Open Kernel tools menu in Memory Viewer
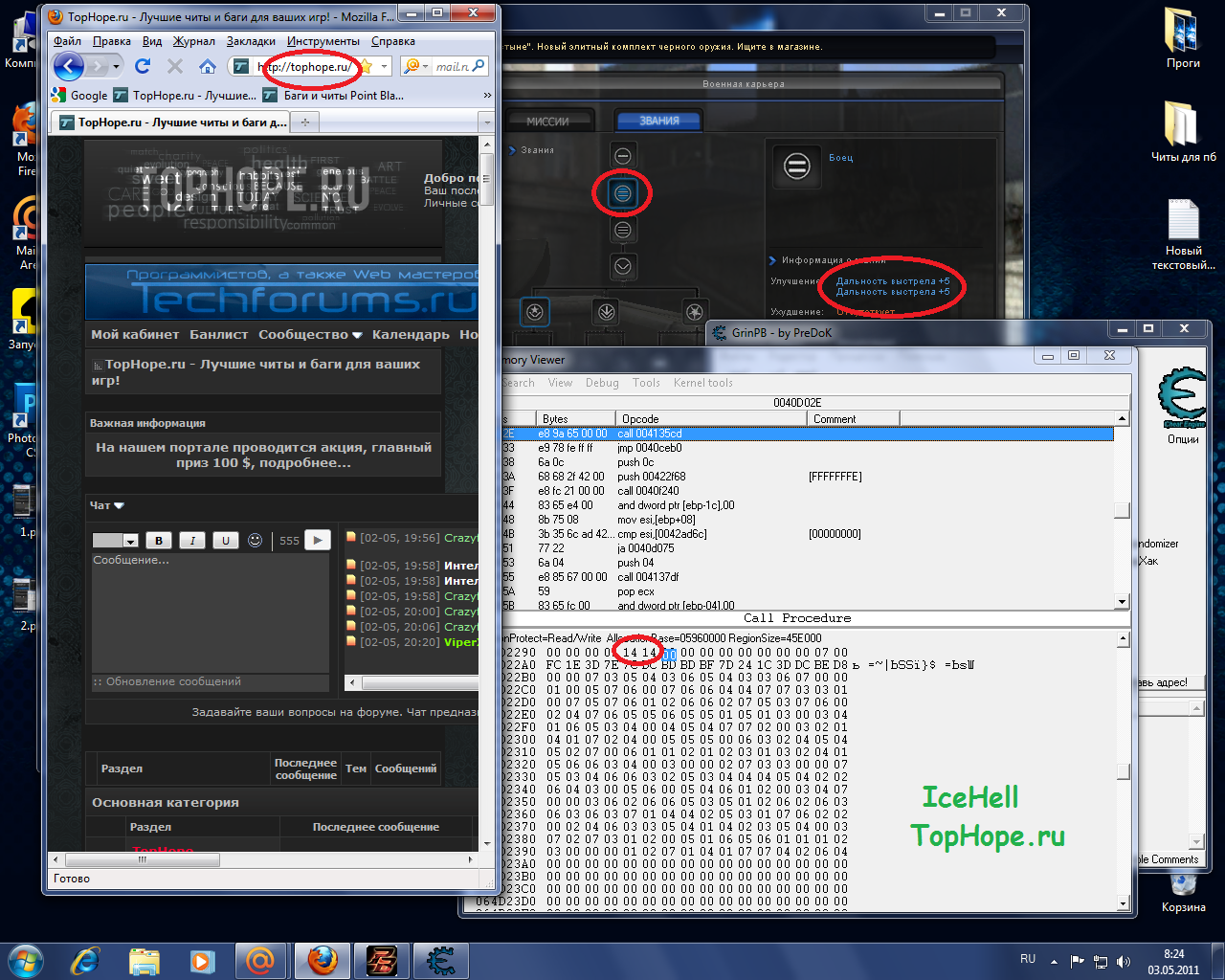 [x=702, y=383]
